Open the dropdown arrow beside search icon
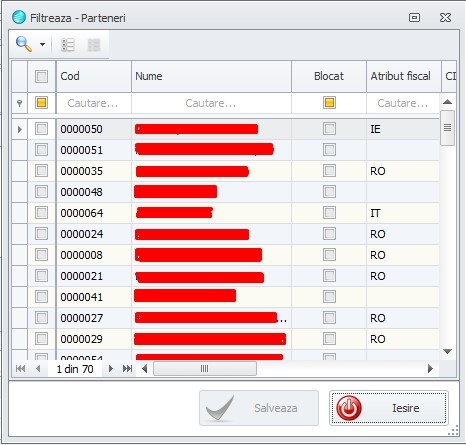Screen dimensions: 466x445 (42, 44)
